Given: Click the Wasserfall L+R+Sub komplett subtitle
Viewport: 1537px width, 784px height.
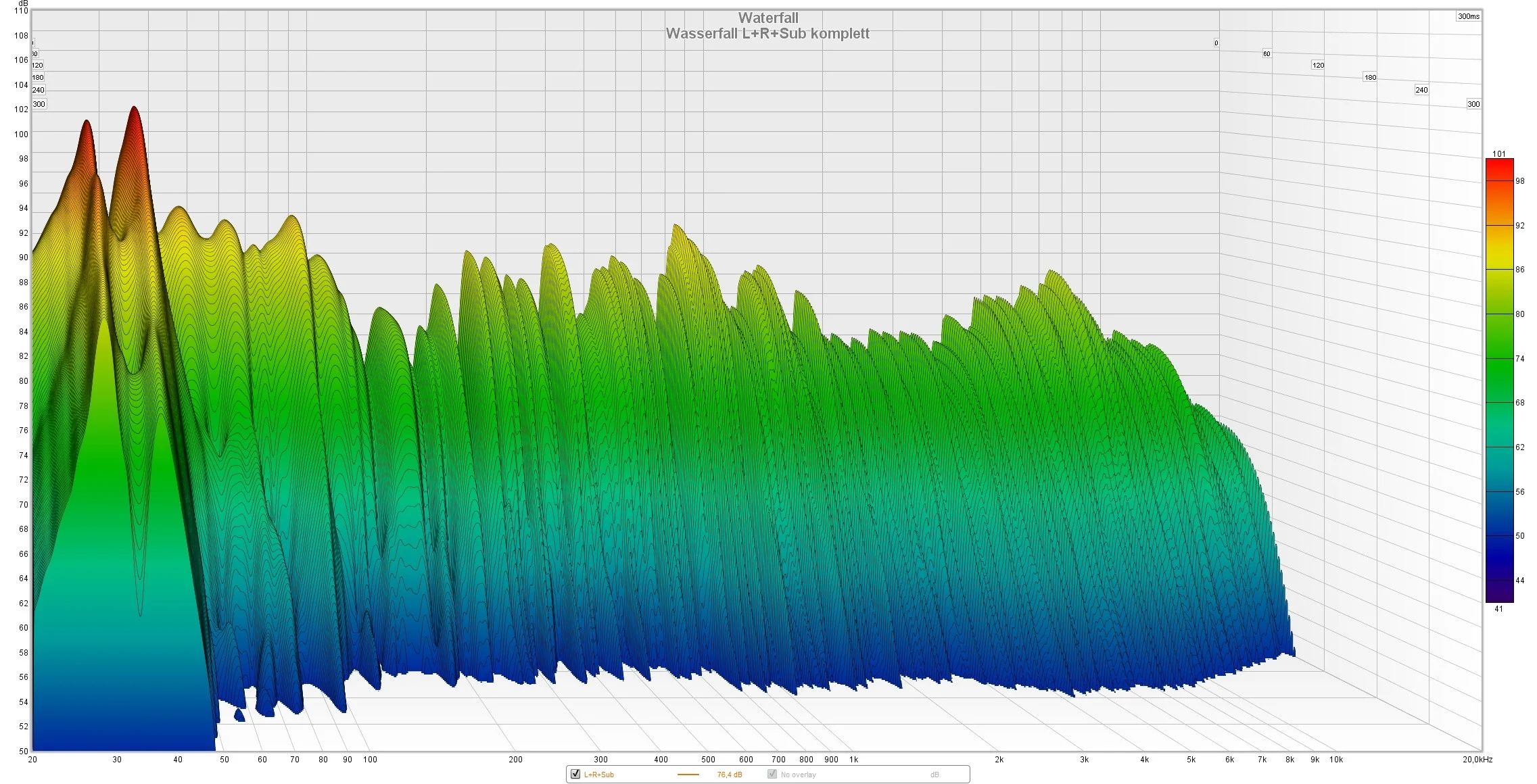Looking at the screenshot, I should tap(767, 34).
